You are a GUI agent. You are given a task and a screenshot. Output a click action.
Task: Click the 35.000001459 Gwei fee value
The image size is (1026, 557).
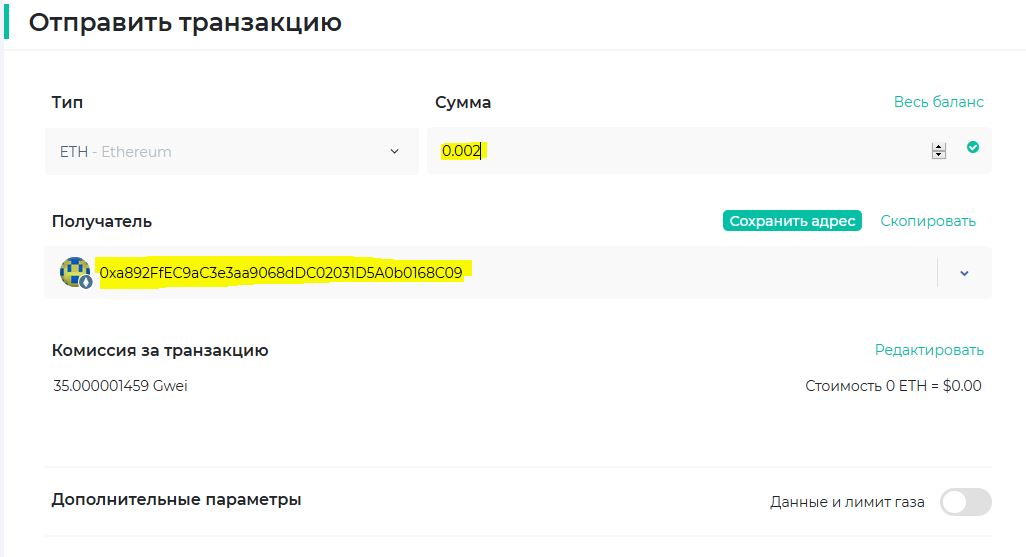[x=120, y=386]
